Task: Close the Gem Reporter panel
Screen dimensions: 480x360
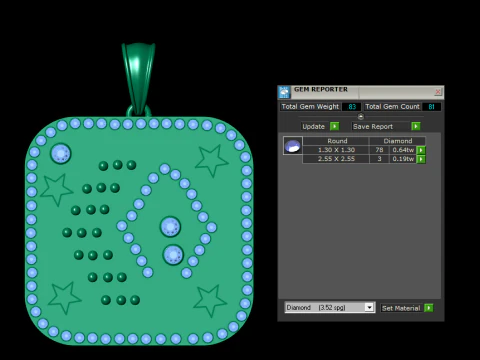Action: point(438,92)
